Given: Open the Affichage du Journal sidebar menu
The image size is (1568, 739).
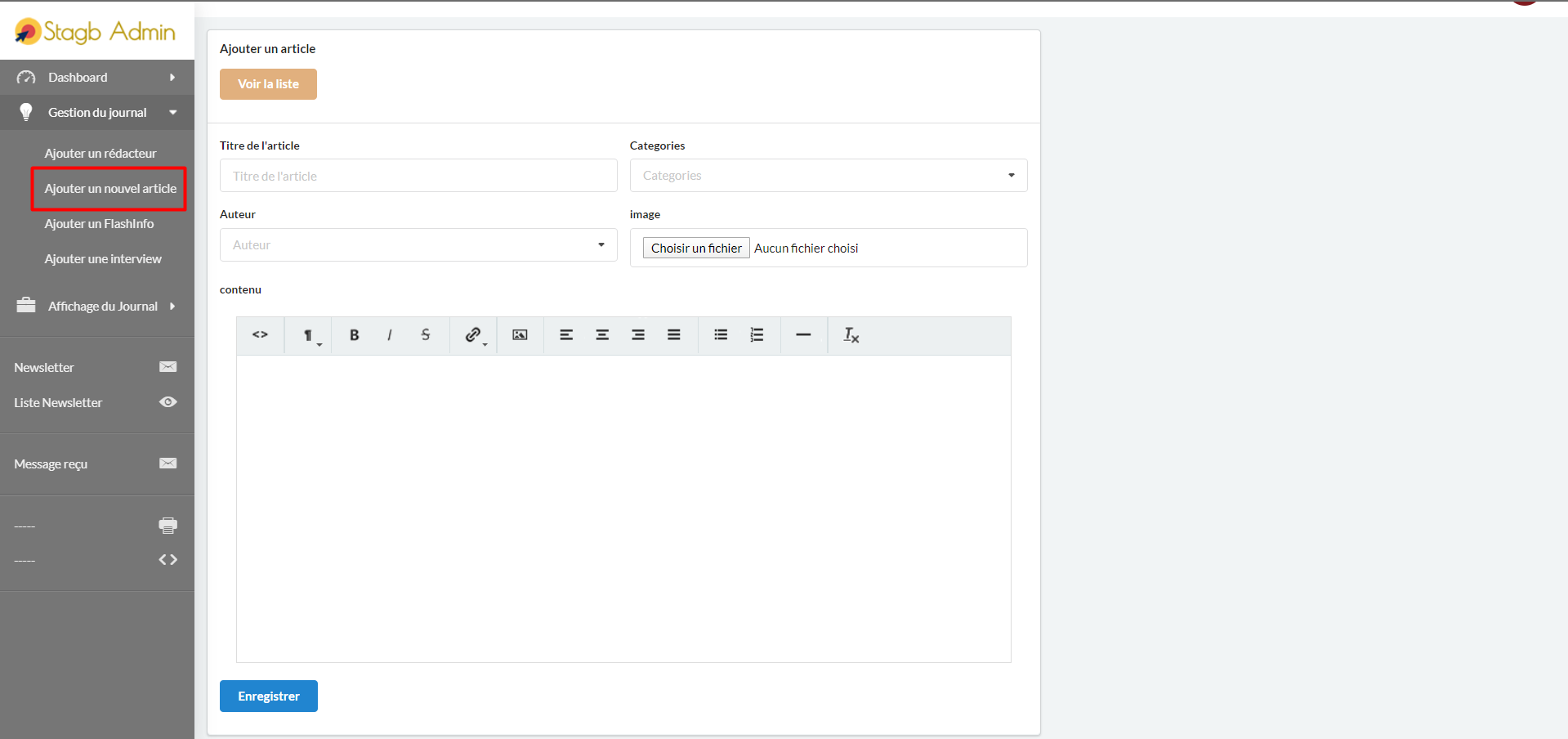Looking at the screenshot, I should (x=96, y=307).
